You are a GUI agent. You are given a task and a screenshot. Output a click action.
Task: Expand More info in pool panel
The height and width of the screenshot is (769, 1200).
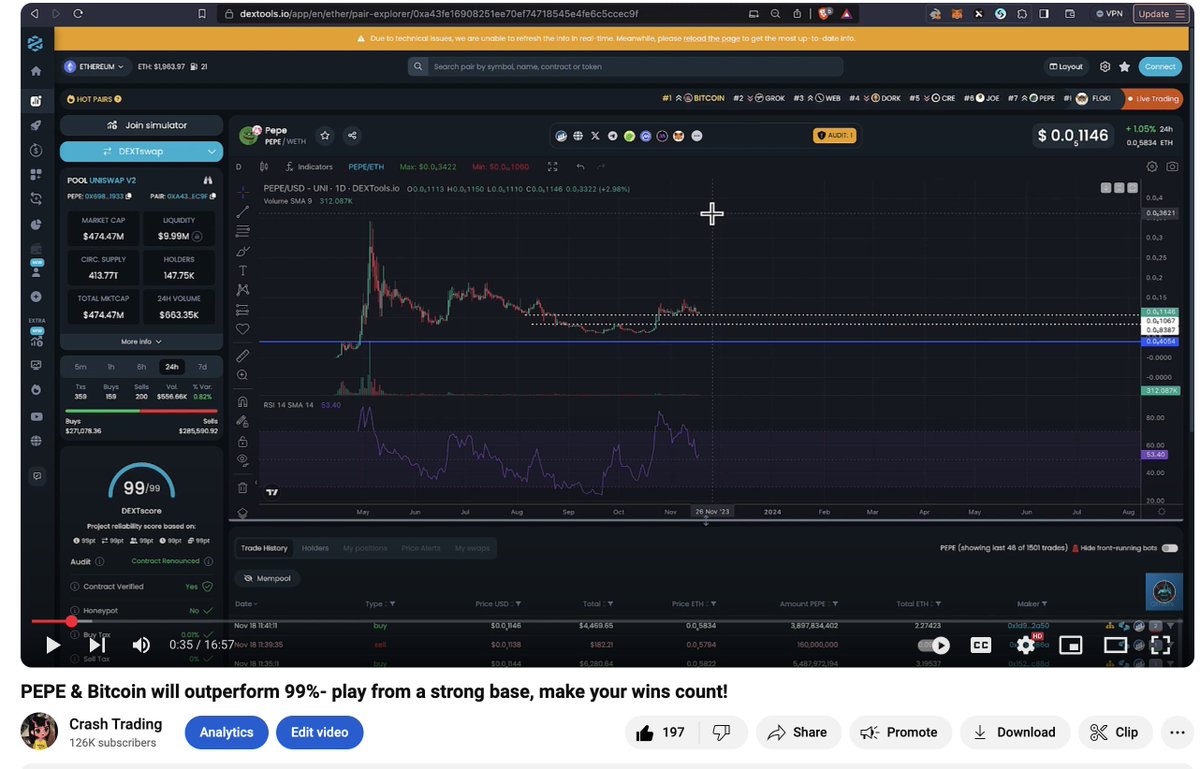tap(141, 342)
